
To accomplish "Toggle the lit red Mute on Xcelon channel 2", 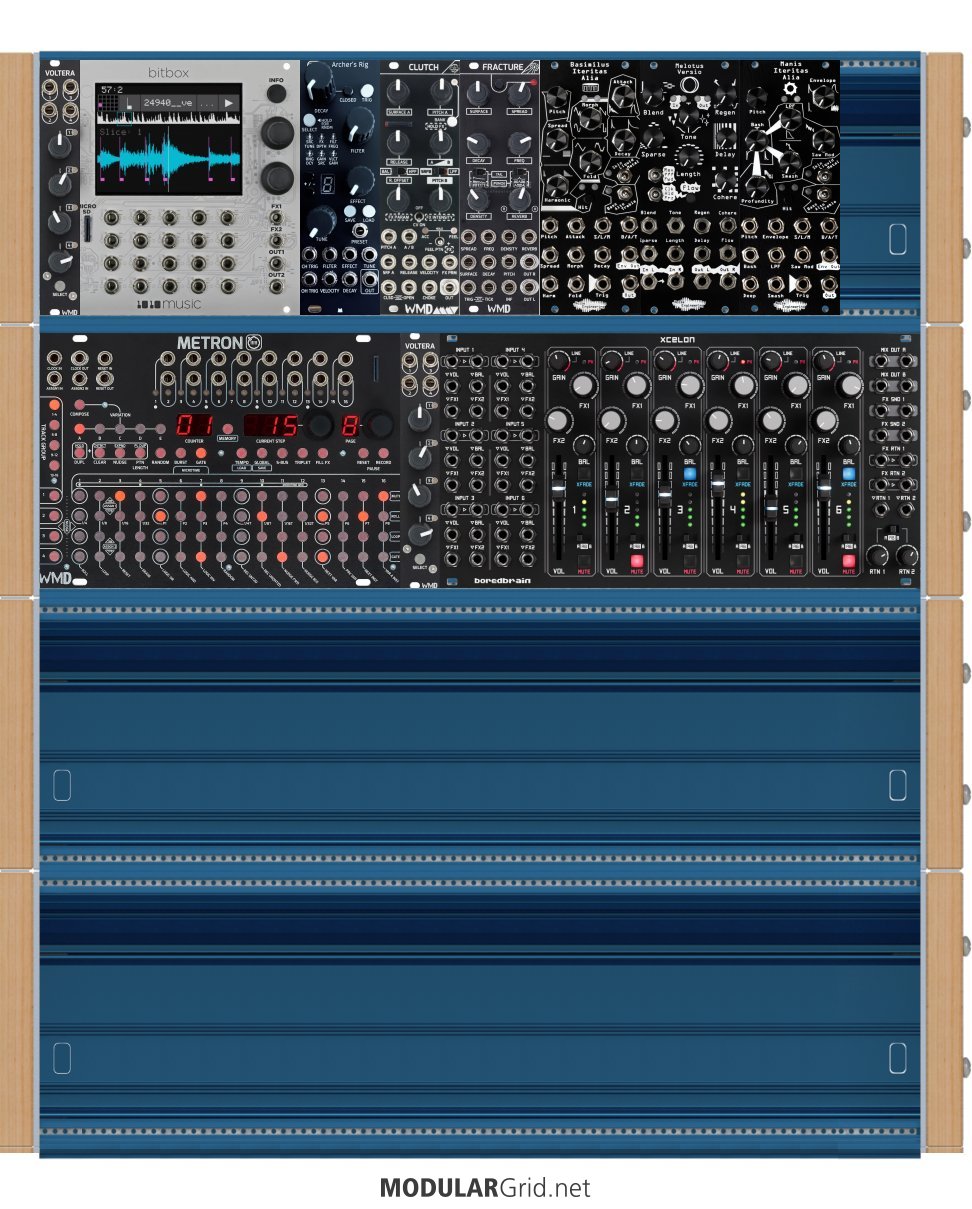I will coord(636,561).
